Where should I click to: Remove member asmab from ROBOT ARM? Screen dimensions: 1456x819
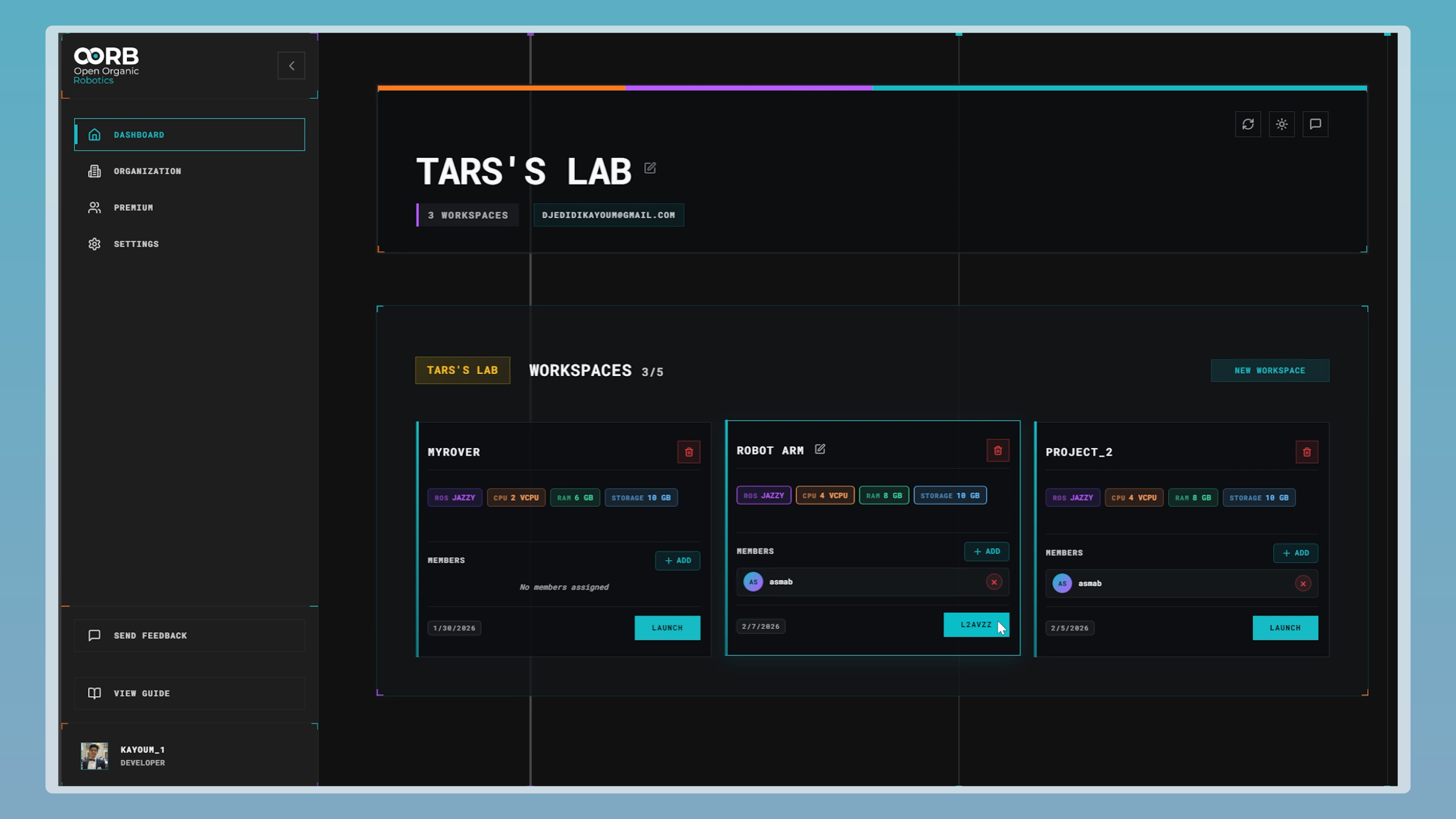pyautogui.click(x=994, y=582)
